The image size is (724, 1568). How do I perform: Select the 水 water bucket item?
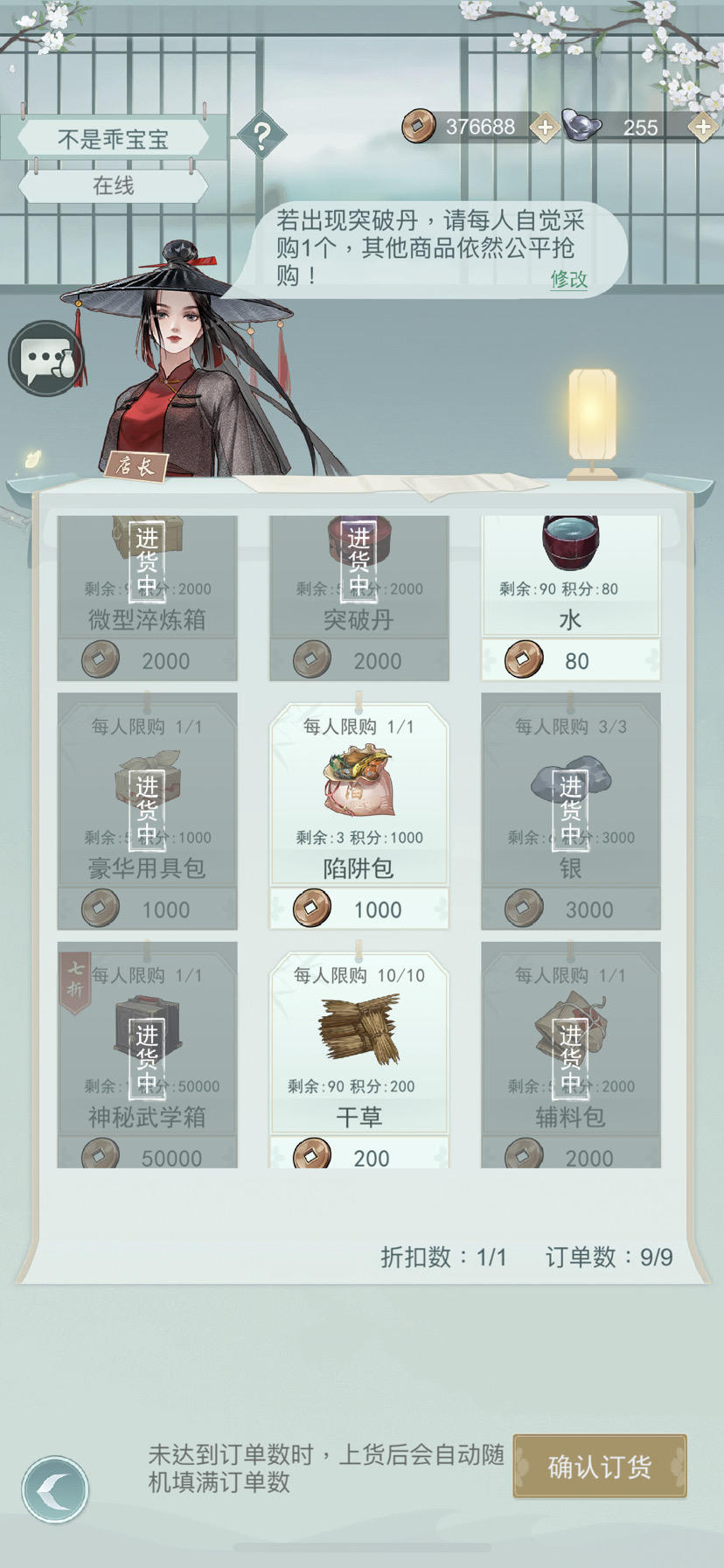click(570, 575)
